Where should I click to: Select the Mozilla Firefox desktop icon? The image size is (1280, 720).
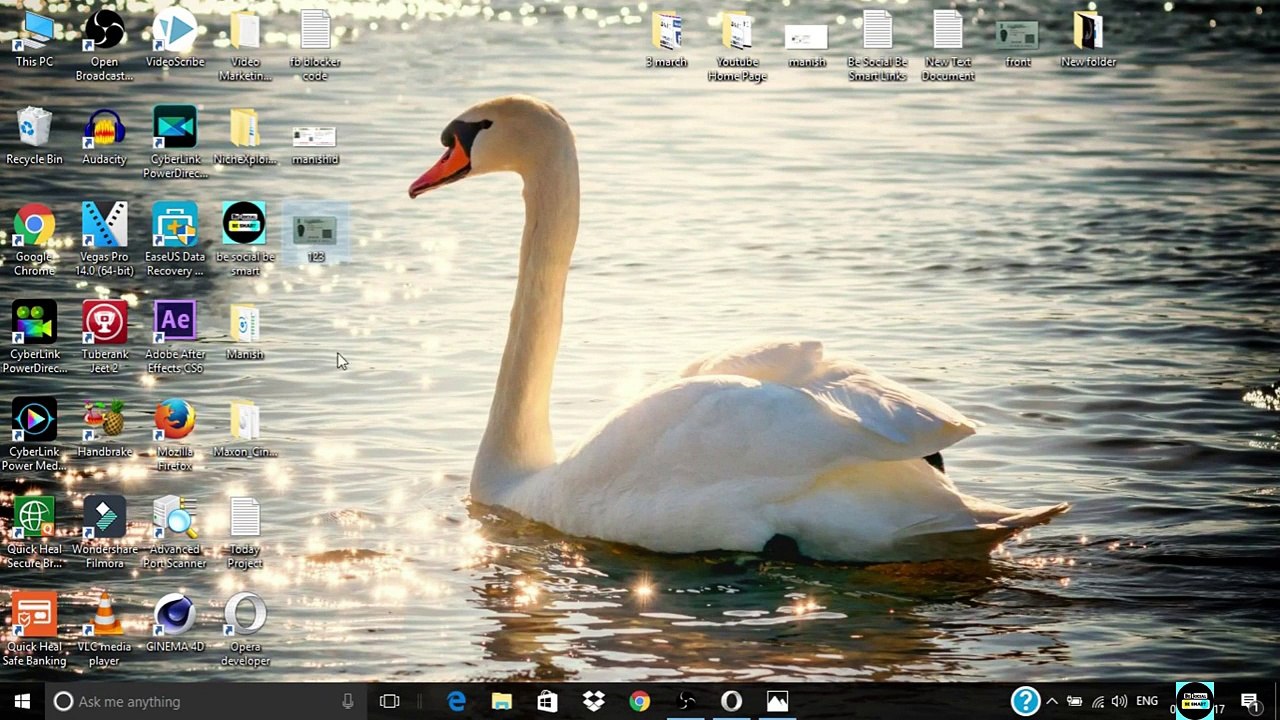(x=175, y=422)
